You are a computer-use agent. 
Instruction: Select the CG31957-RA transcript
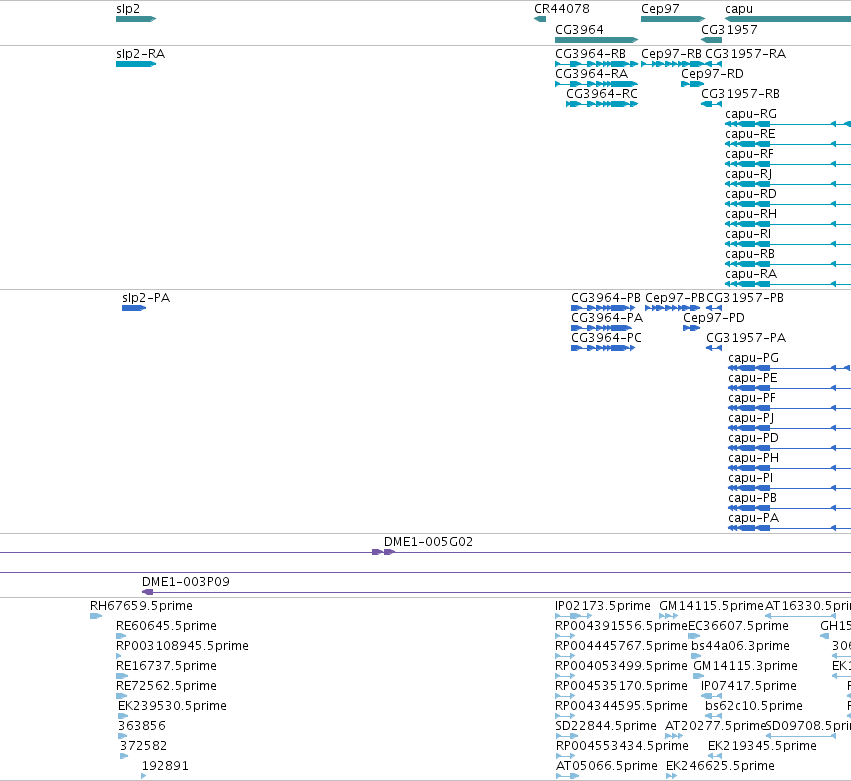tap(714, 64)
